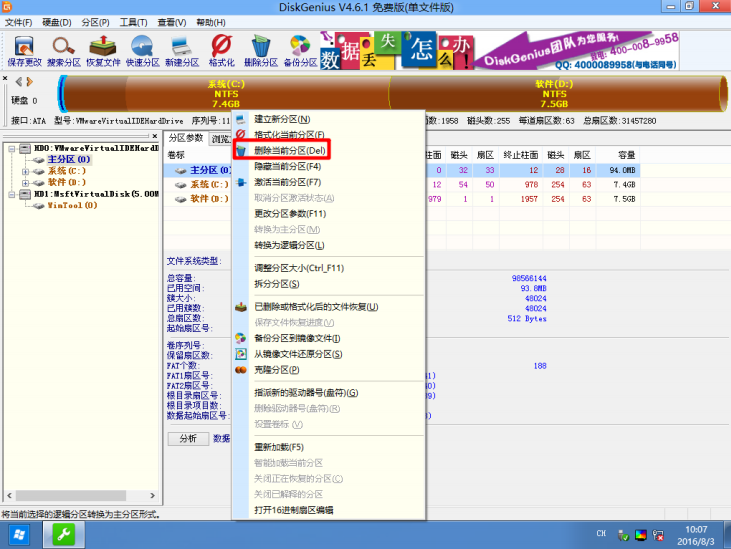Screen dimensions: 731x549
Task: Start the 快速分区 quick partition tool
Action: pos(143,51)
